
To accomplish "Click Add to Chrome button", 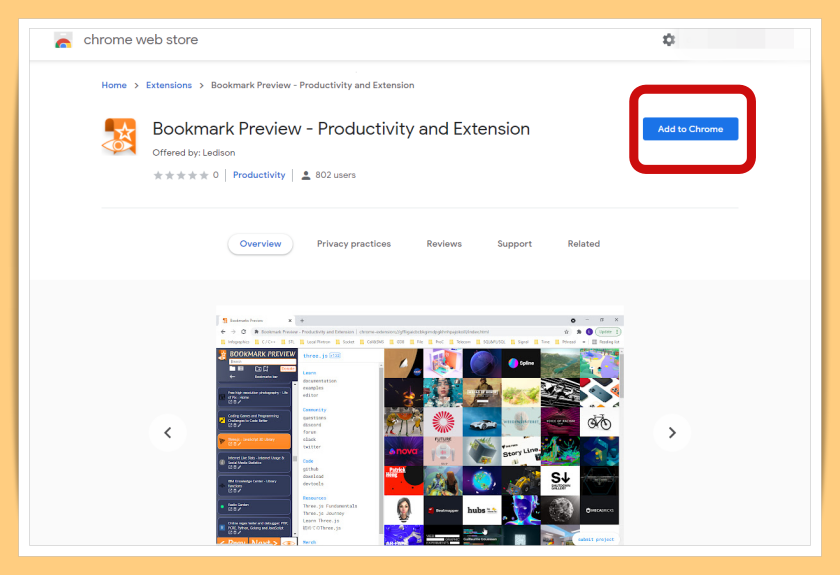I will (690, 129).
